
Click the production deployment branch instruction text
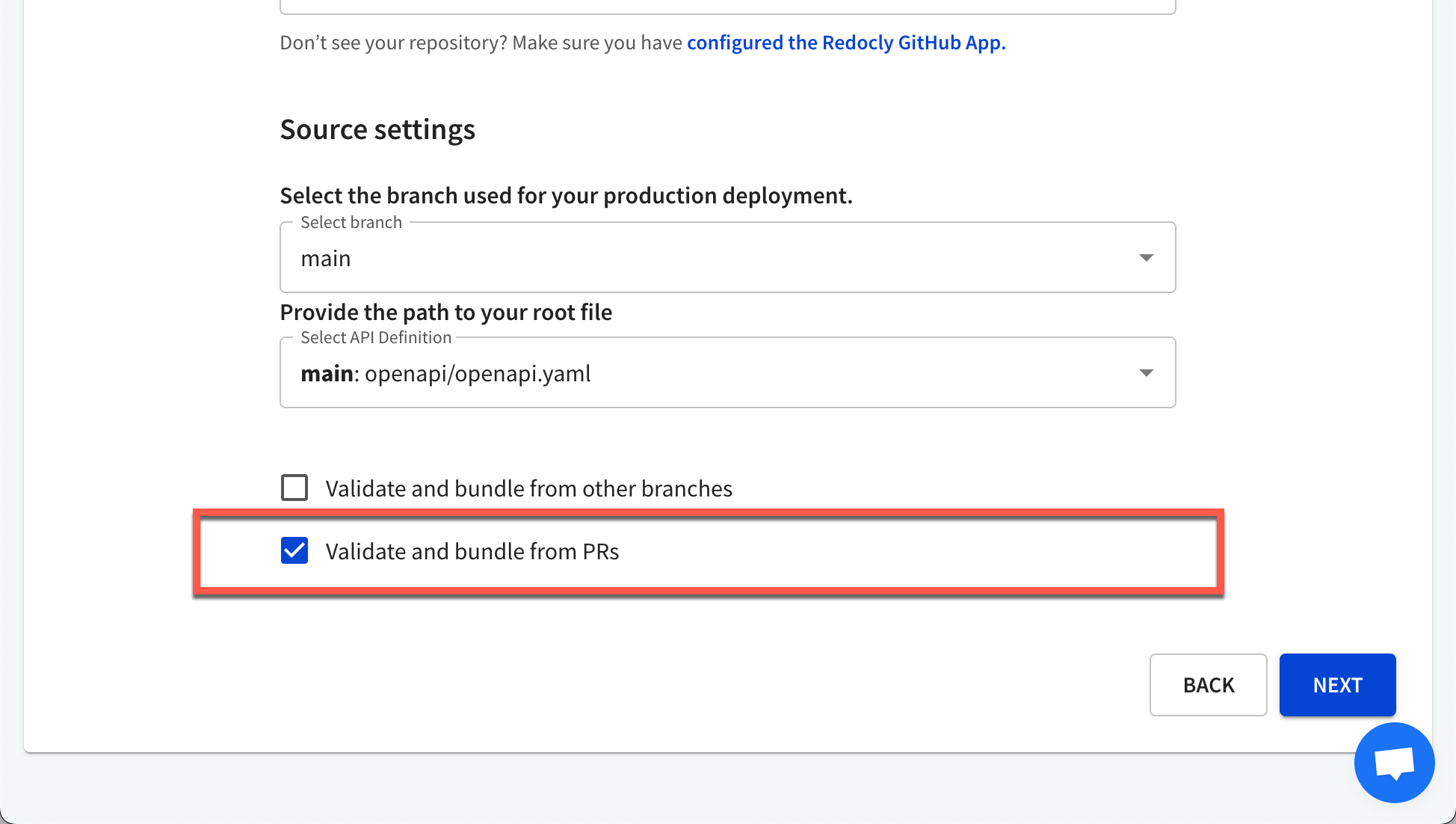(566, 195)
